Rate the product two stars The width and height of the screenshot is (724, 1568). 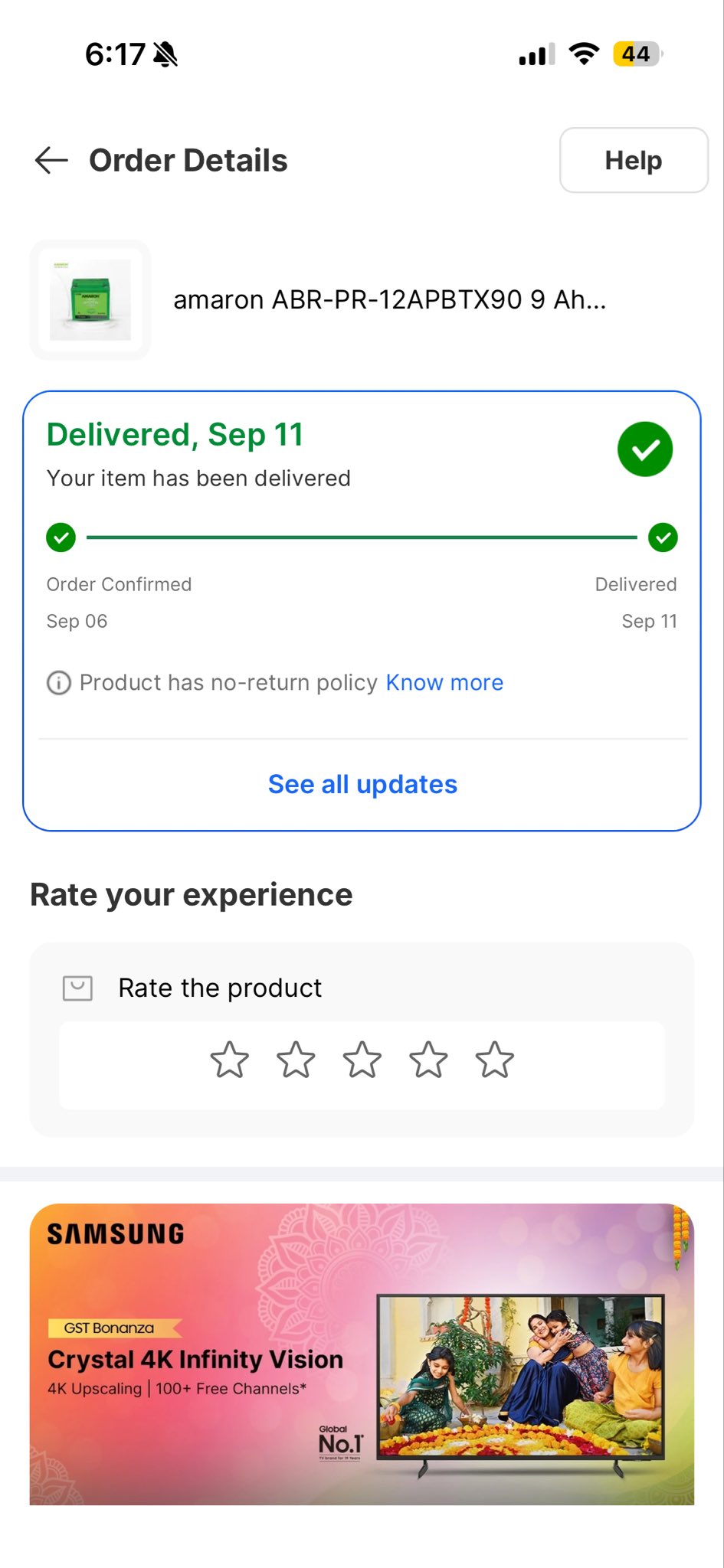pyautogui.click(x=296, y=1060)
